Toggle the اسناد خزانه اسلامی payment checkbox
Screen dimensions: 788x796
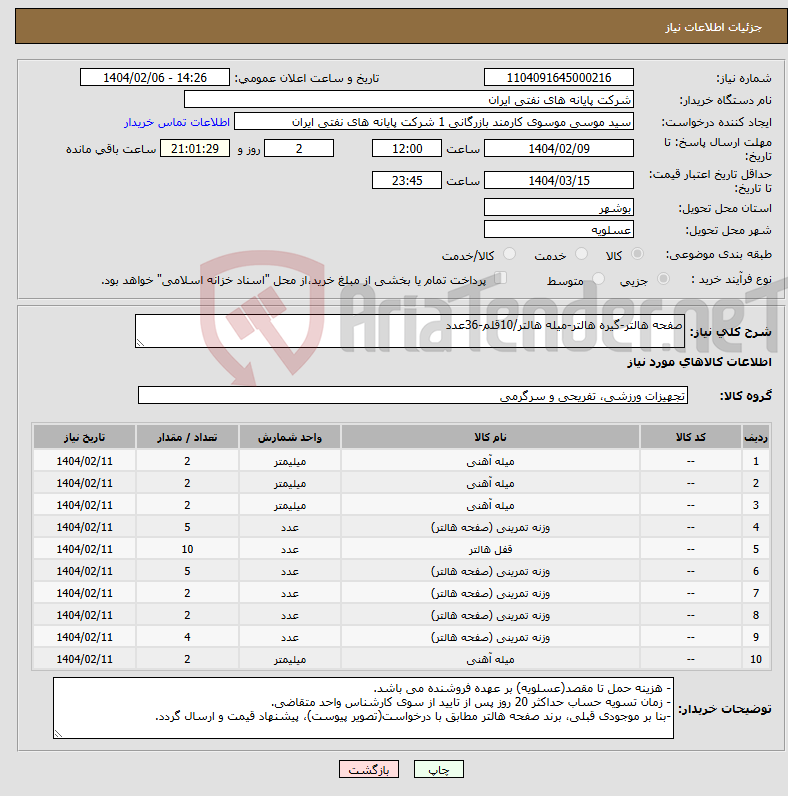[x=501, y=278]
